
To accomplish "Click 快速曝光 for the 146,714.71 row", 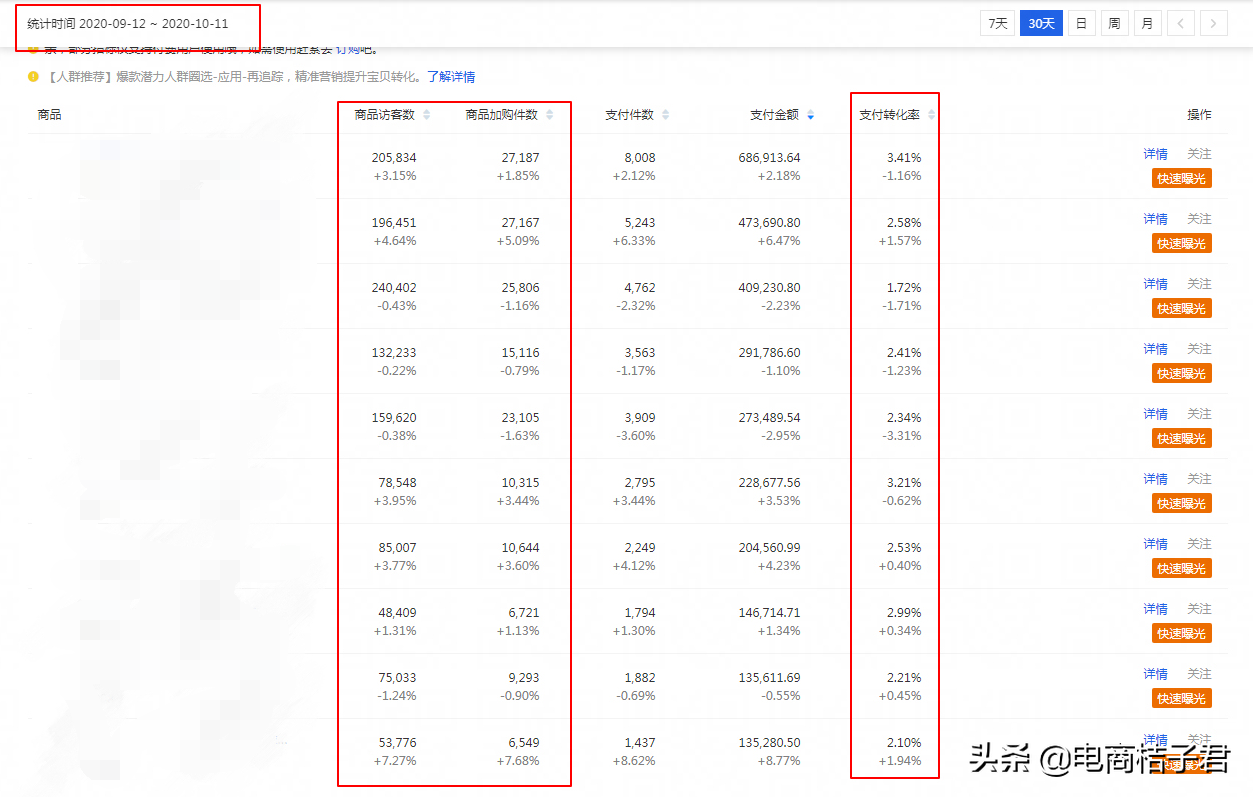I will 1181,633.
